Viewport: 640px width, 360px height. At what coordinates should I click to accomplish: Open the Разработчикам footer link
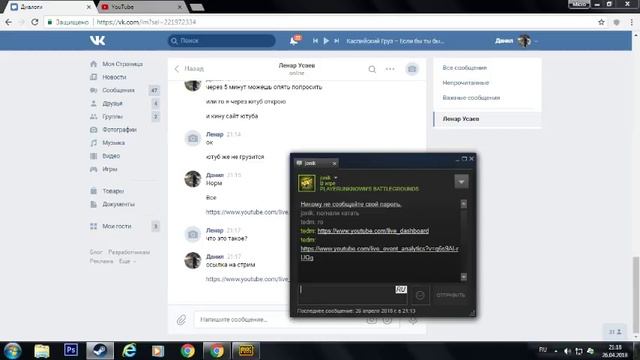click(x=129, y=252)
